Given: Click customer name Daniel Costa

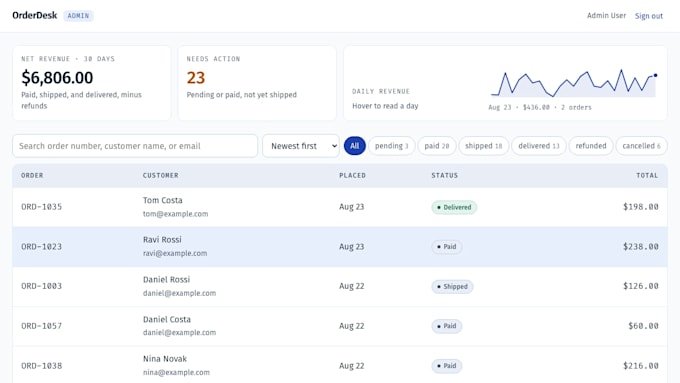Looking at the screenshot, I should 167,319.
